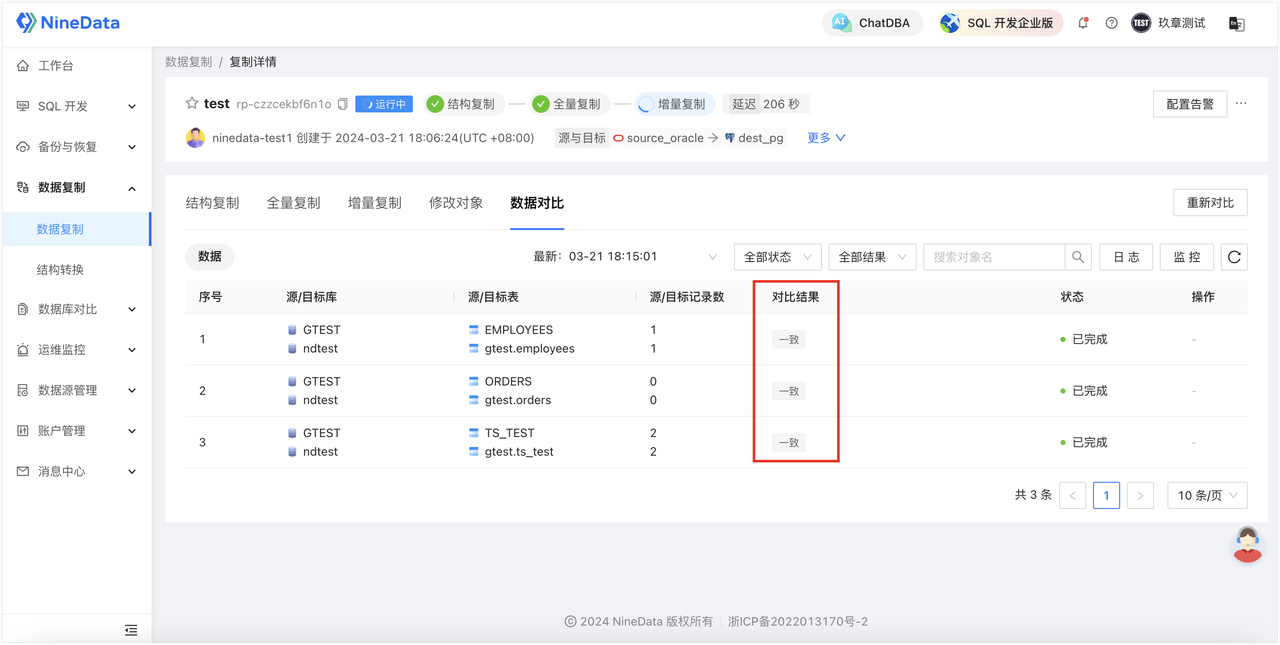Toggle the favorite star beside task "test"
The height and width of the screenshot is (645, 1280).
(190, 103)
